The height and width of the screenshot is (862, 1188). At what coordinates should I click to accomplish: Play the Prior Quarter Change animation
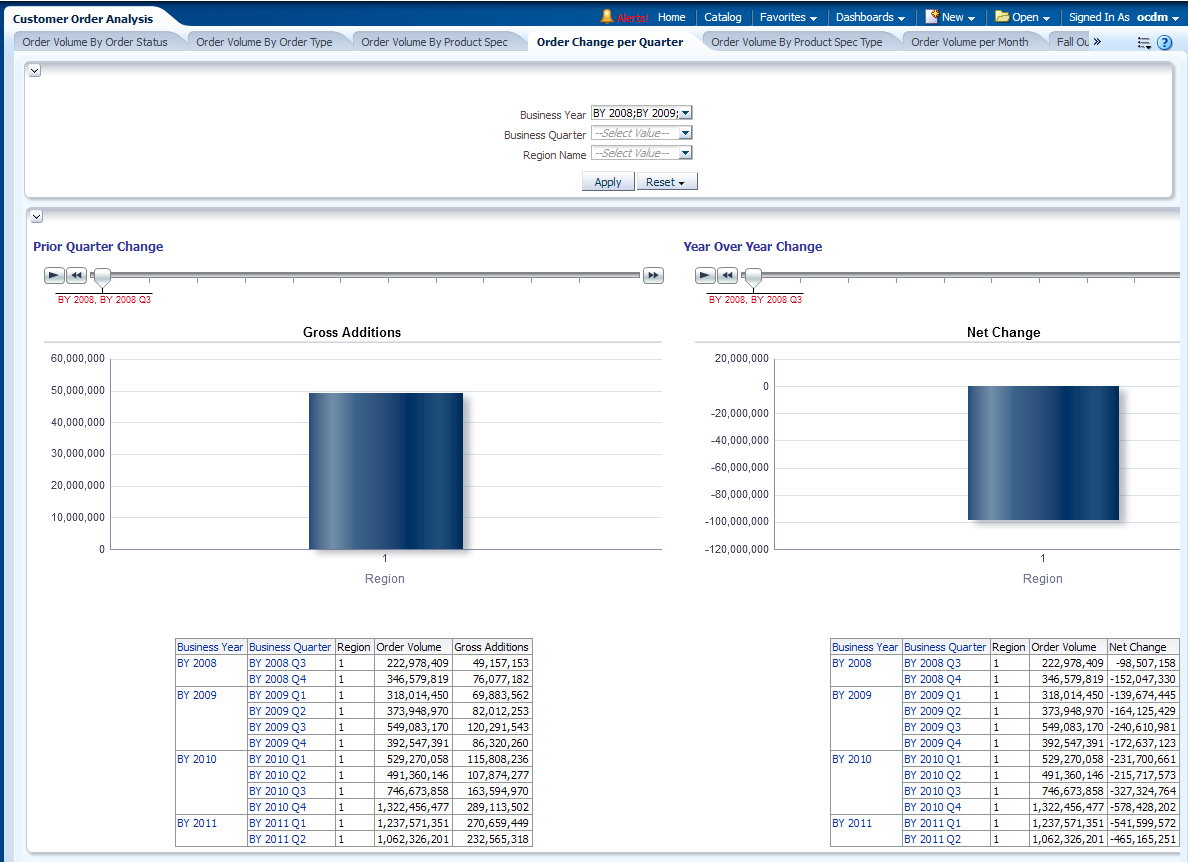pos(54,275)
